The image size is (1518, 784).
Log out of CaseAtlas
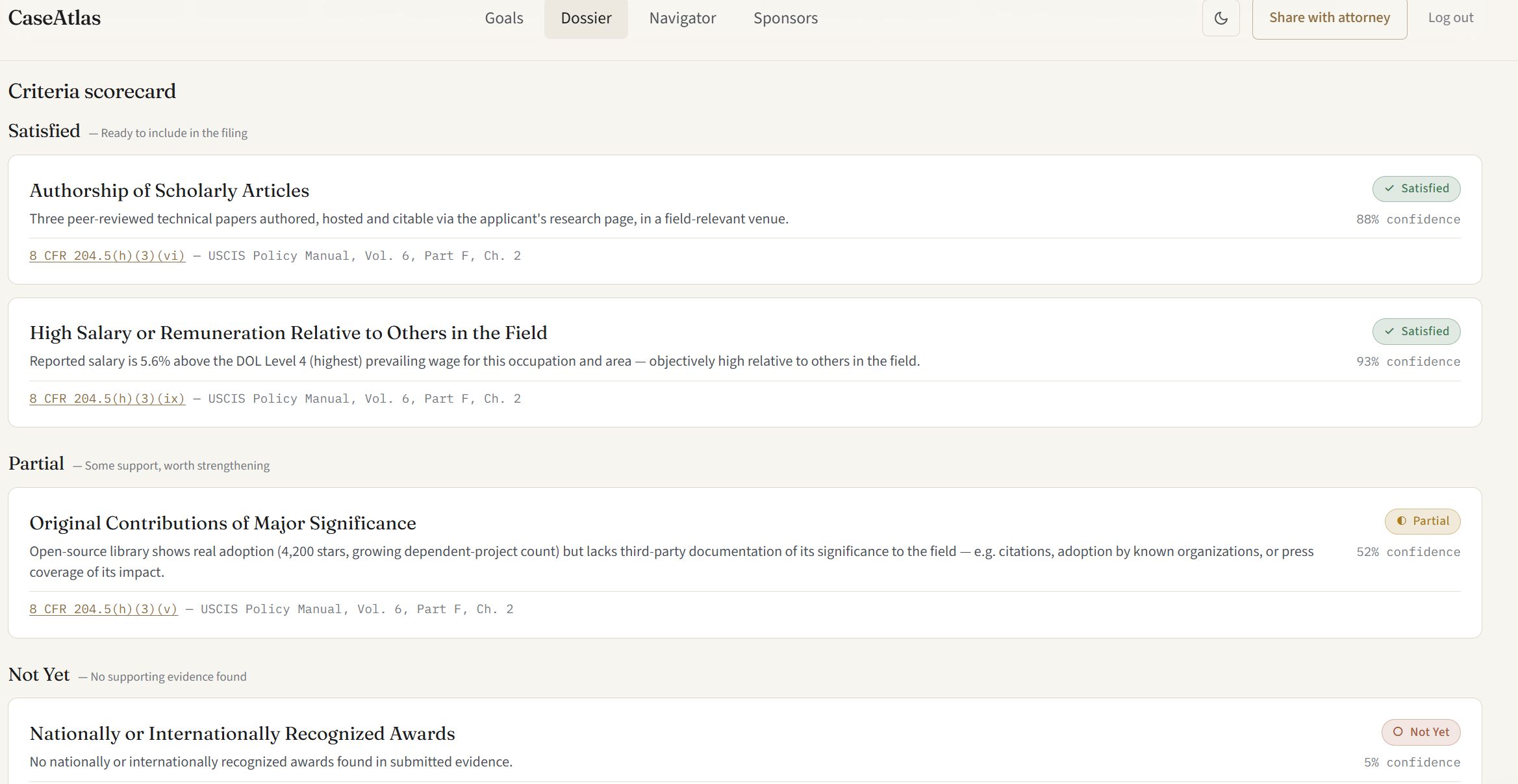tap(1450, 18)
